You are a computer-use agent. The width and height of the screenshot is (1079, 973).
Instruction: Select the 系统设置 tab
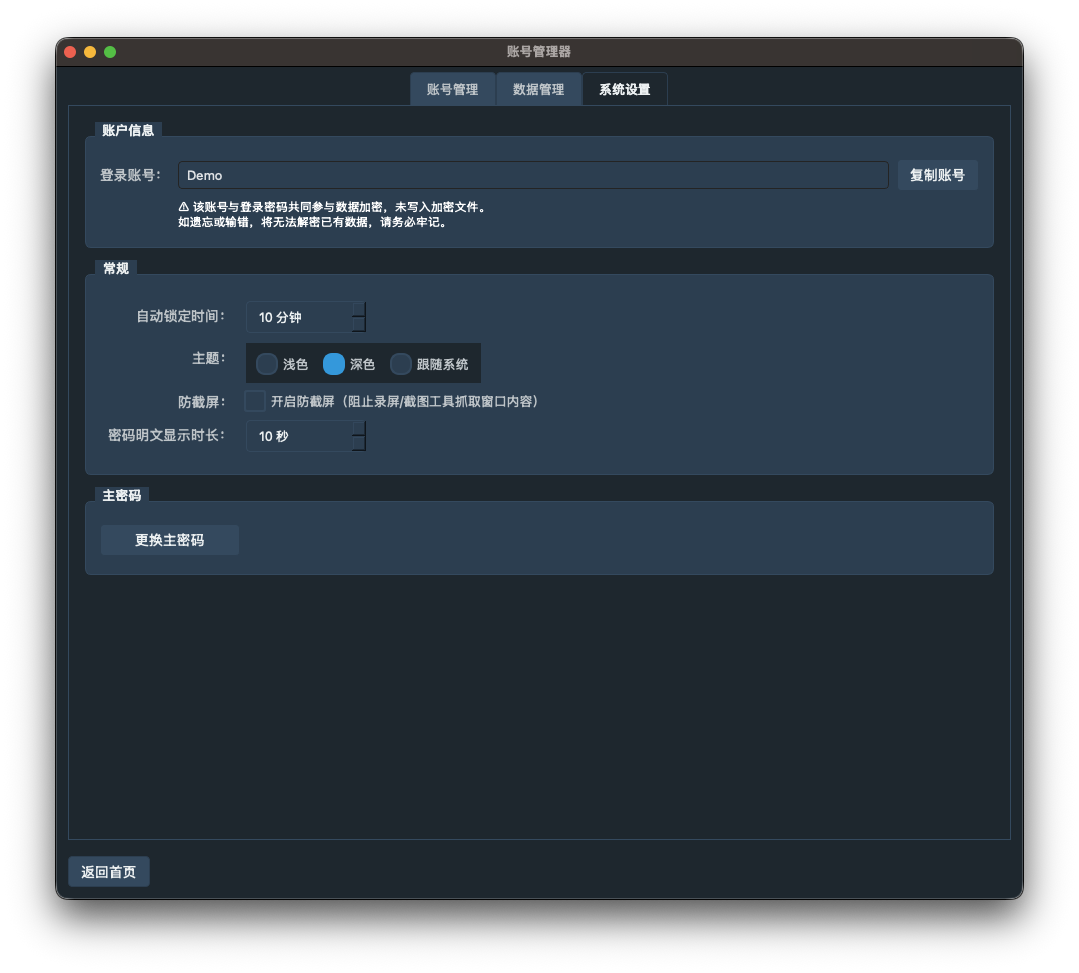[x=624, y=89]
